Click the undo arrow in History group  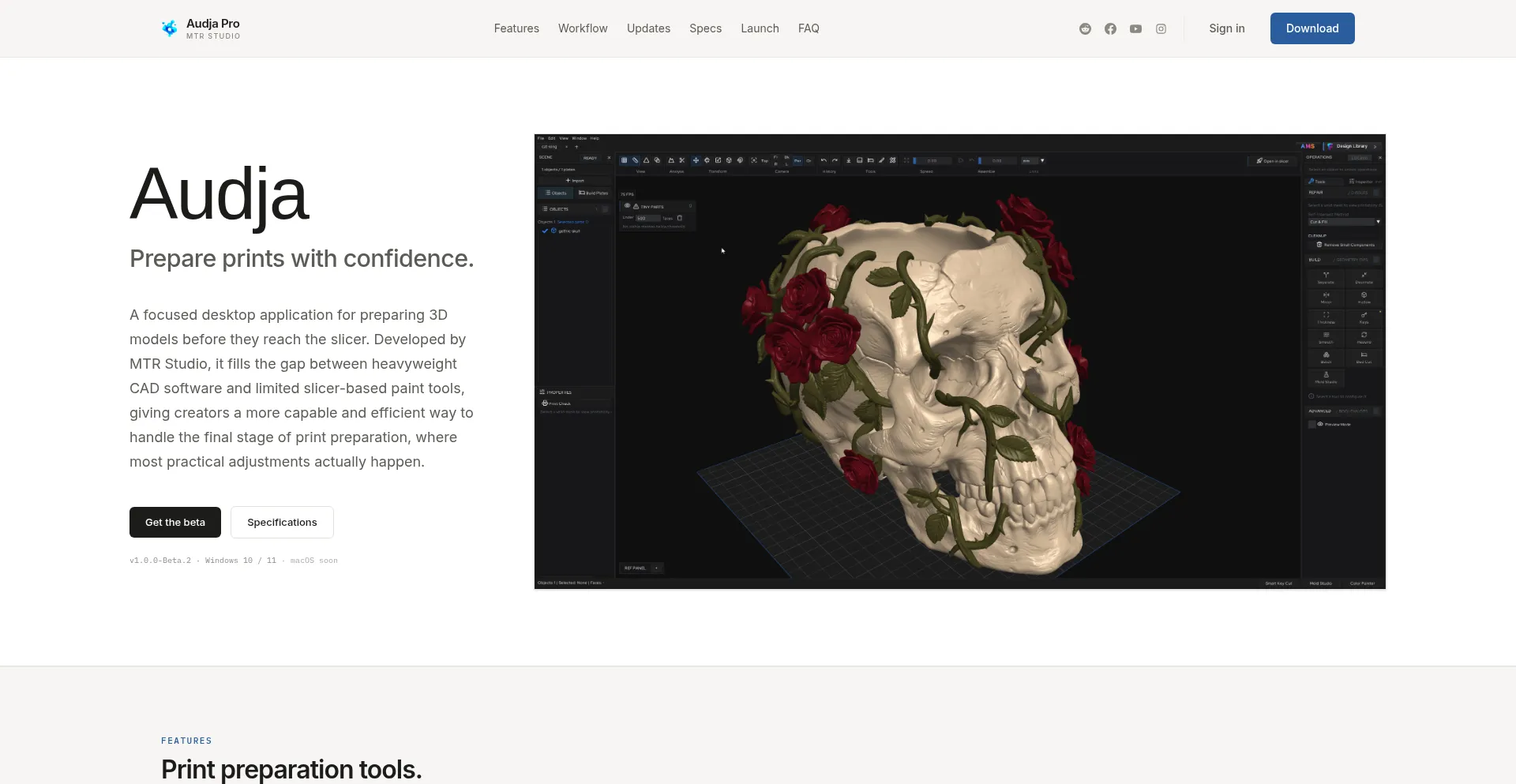(x=824, y=160)
